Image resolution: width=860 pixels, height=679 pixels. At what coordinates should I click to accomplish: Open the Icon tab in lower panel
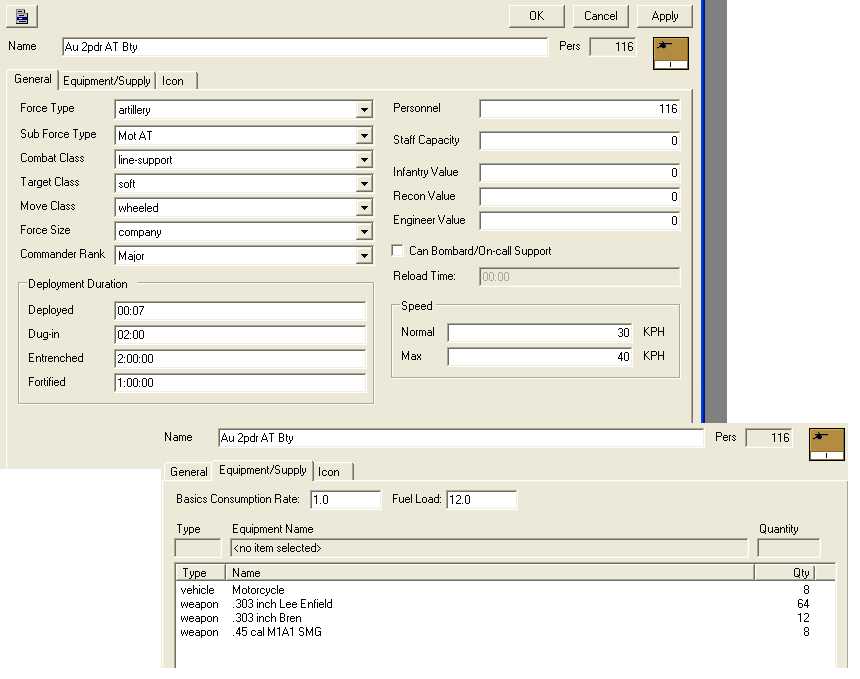tap(331, 472)
